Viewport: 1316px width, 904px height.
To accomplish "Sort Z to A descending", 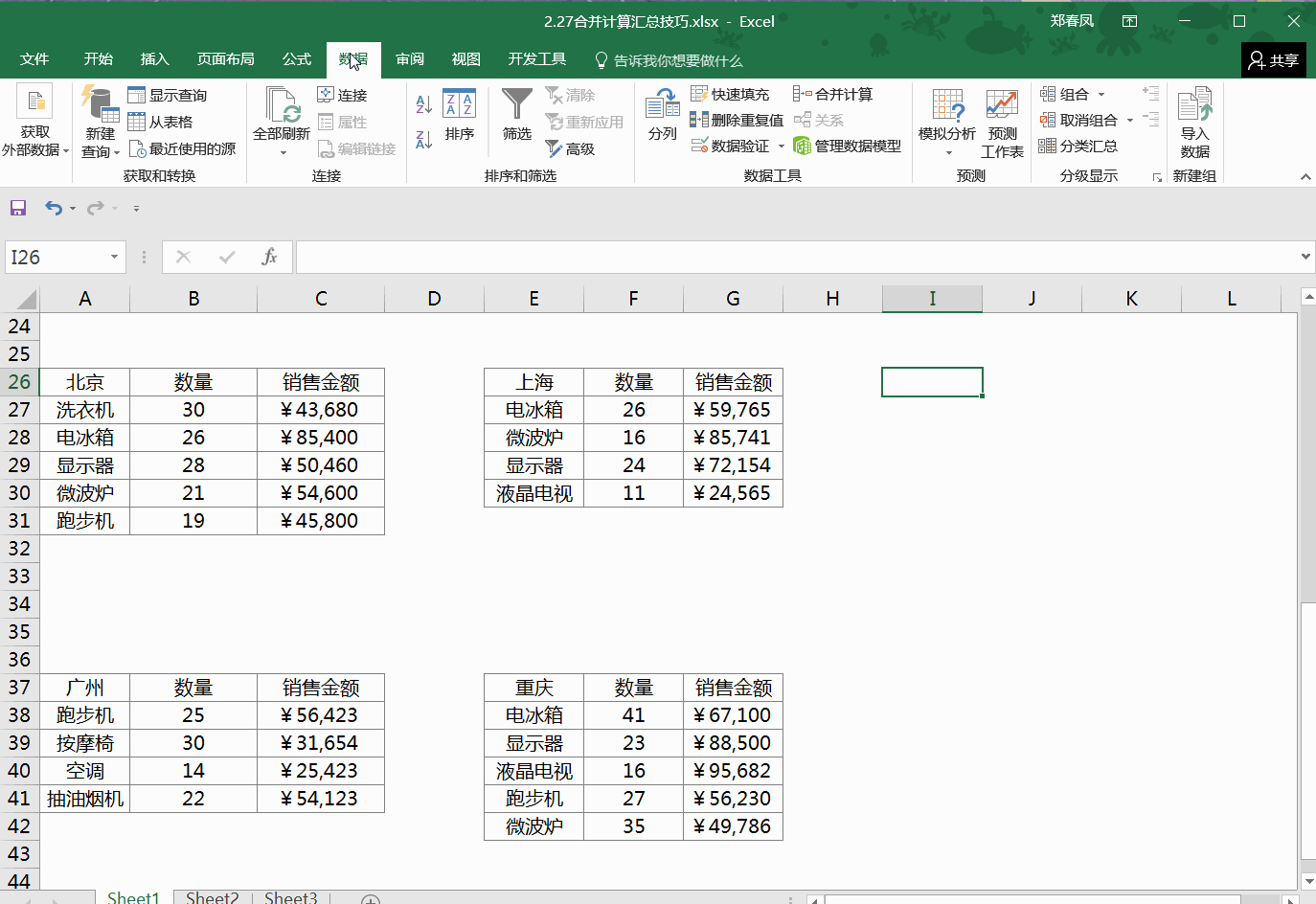I will point(424,140).
